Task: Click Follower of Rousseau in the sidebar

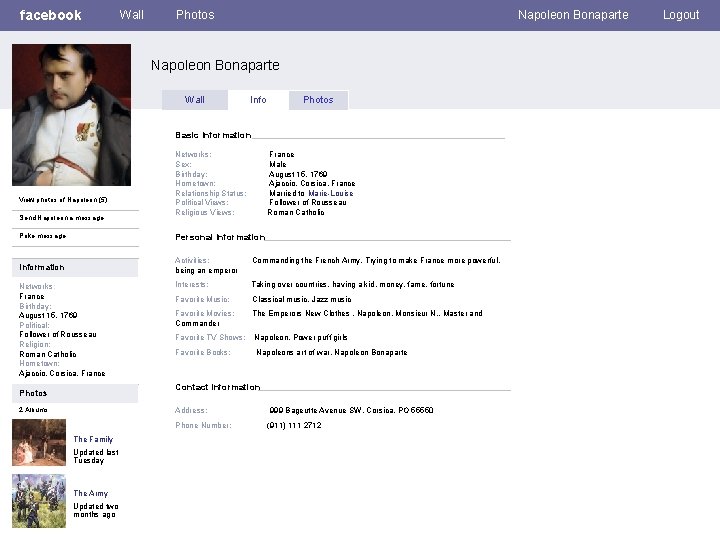Action: [x=58, y=335]
